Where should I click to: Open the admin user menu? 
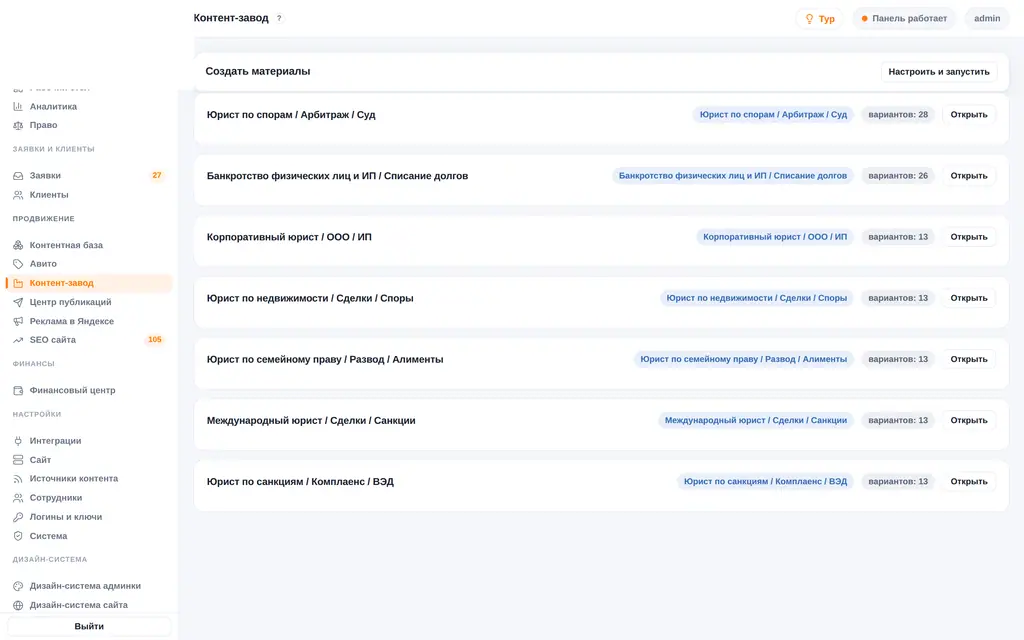(x=987, y=19)
